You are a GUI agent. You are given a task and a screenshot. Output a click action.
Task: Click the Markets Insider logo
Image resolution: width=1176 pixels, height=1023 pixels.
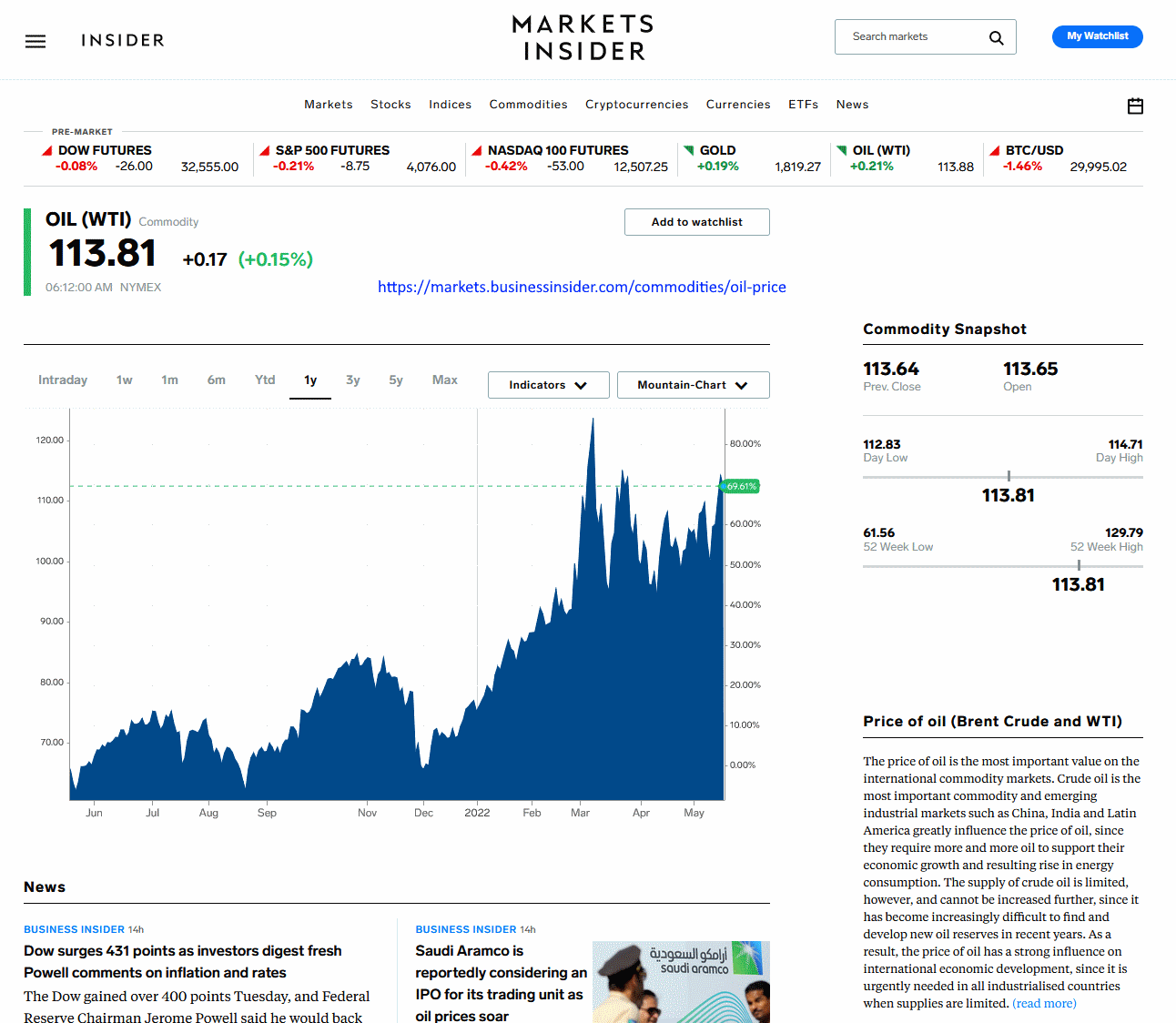(583, 37)
